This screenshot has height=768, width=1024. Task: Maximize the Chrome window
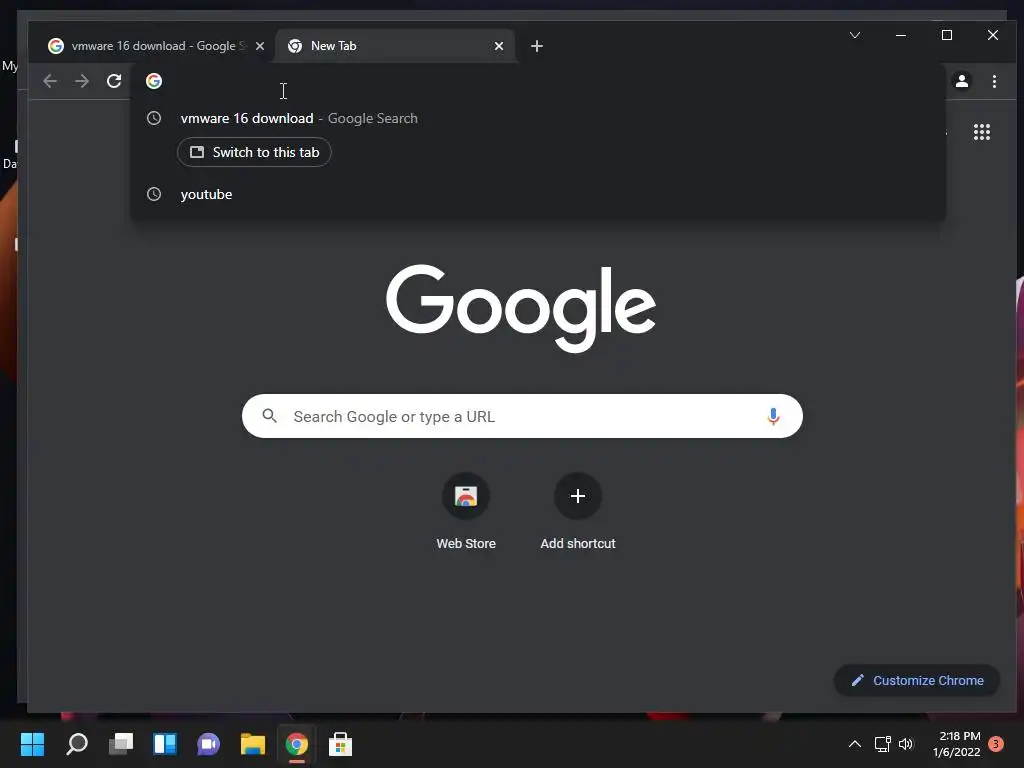(947, 35)
